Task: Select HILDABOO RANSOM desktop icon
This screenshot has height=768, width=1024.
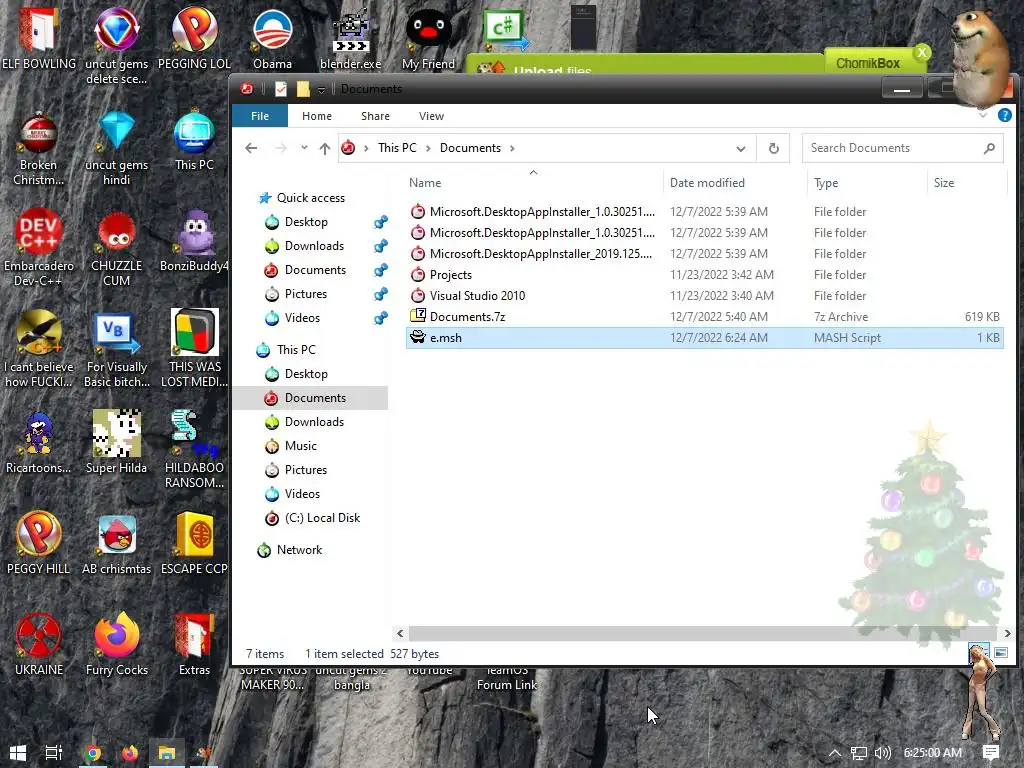Action: pyautogui.click(x=194, y=449)
